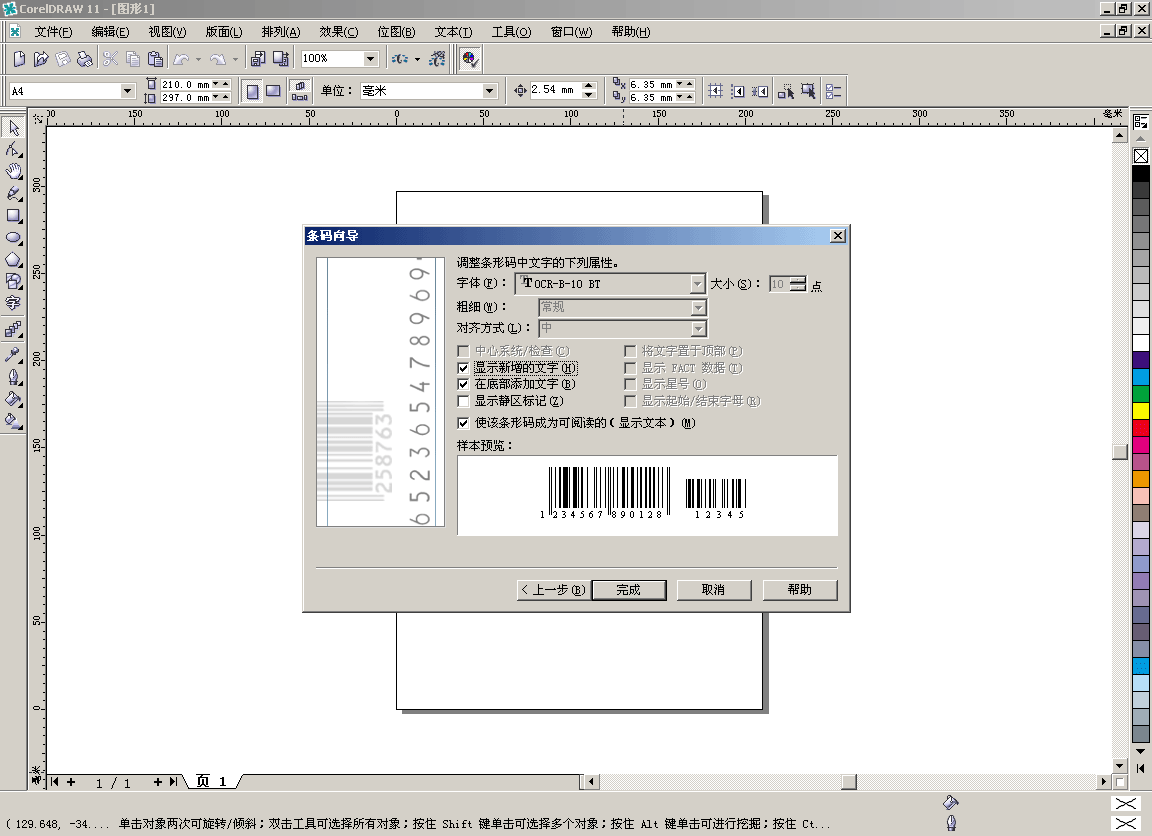1152x836 pixels.
Task: Select the Text tool (字)
Action: click(x=13, y=303)
